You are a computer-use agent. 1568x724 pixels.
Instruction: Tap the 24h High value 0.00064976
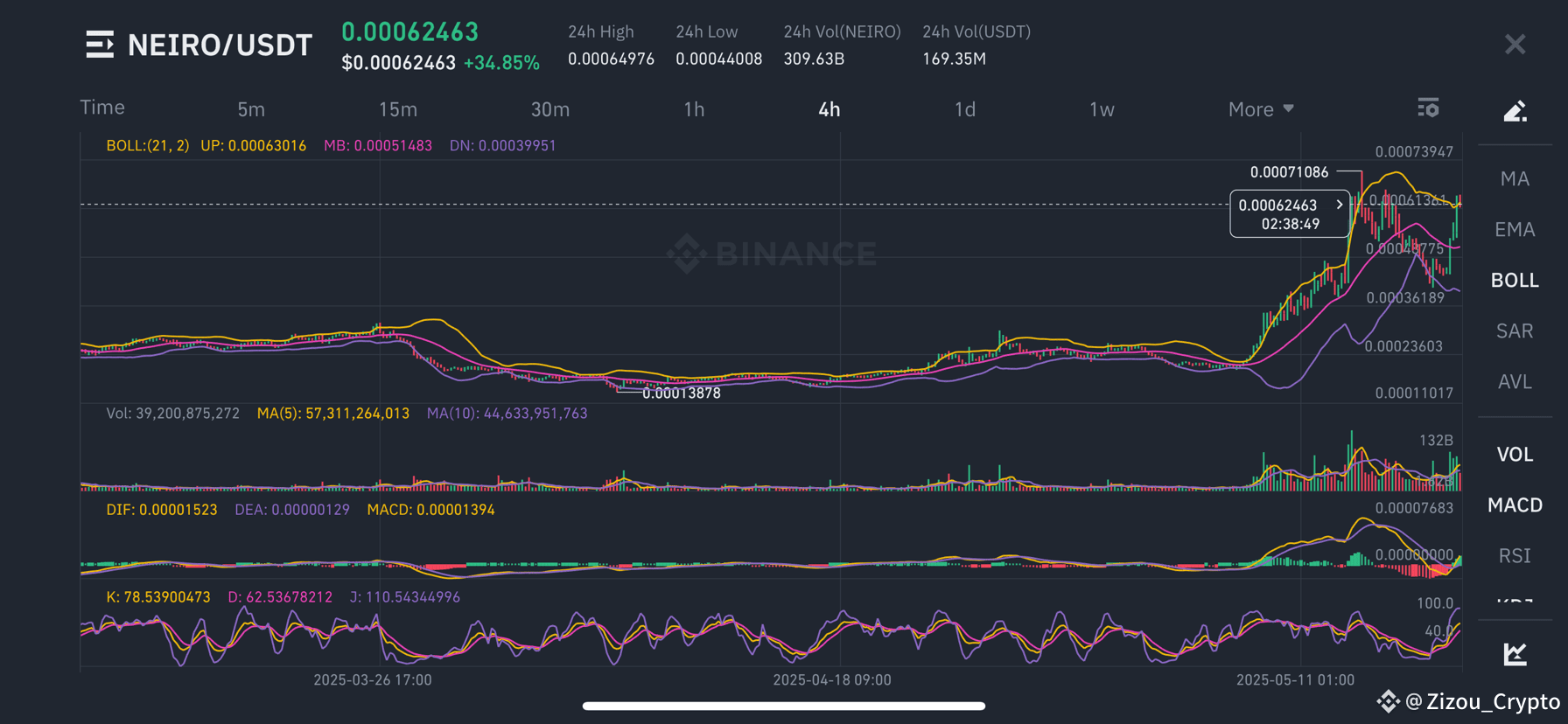pos(611,59)
